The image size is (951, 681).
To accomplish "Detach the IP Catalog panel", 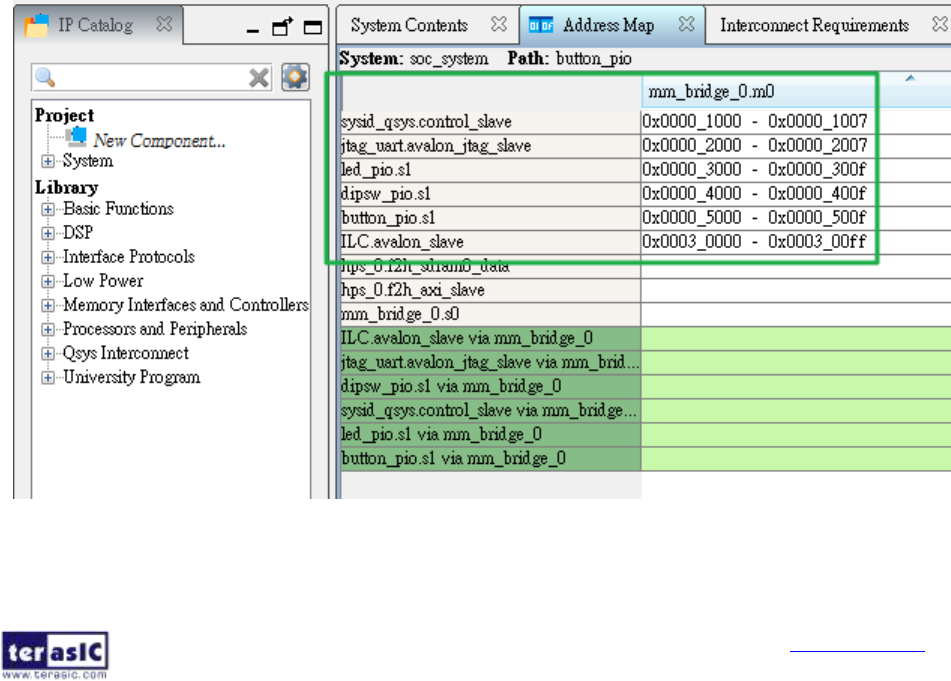I will 282,27.
